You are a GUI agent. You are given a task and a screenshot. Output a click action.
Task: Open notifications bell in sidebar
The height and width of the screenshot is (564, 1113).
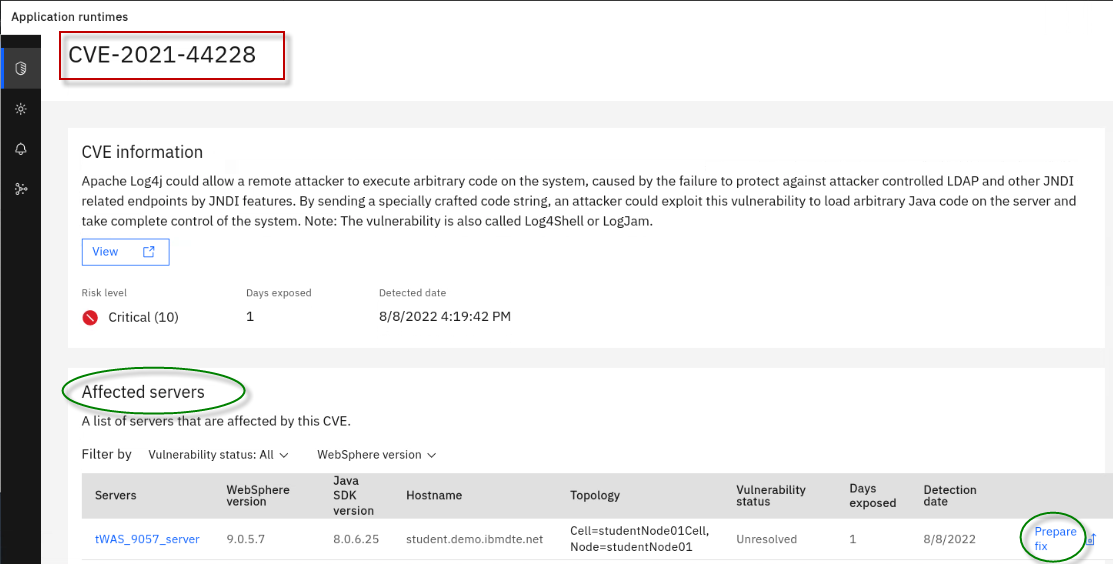click(x=20, y=149)
